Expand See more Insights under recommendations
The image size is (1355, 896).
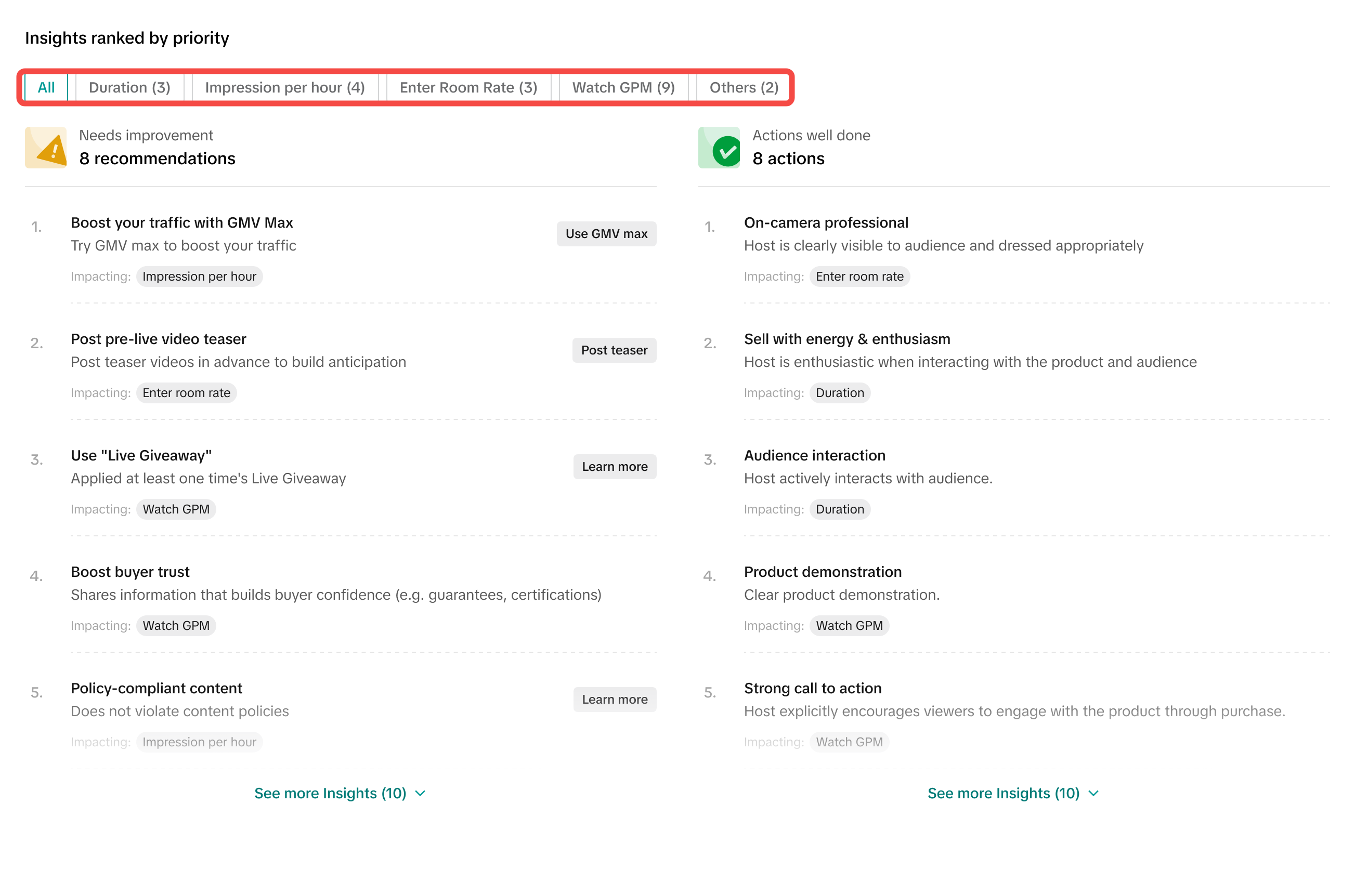tap(331, 793)
